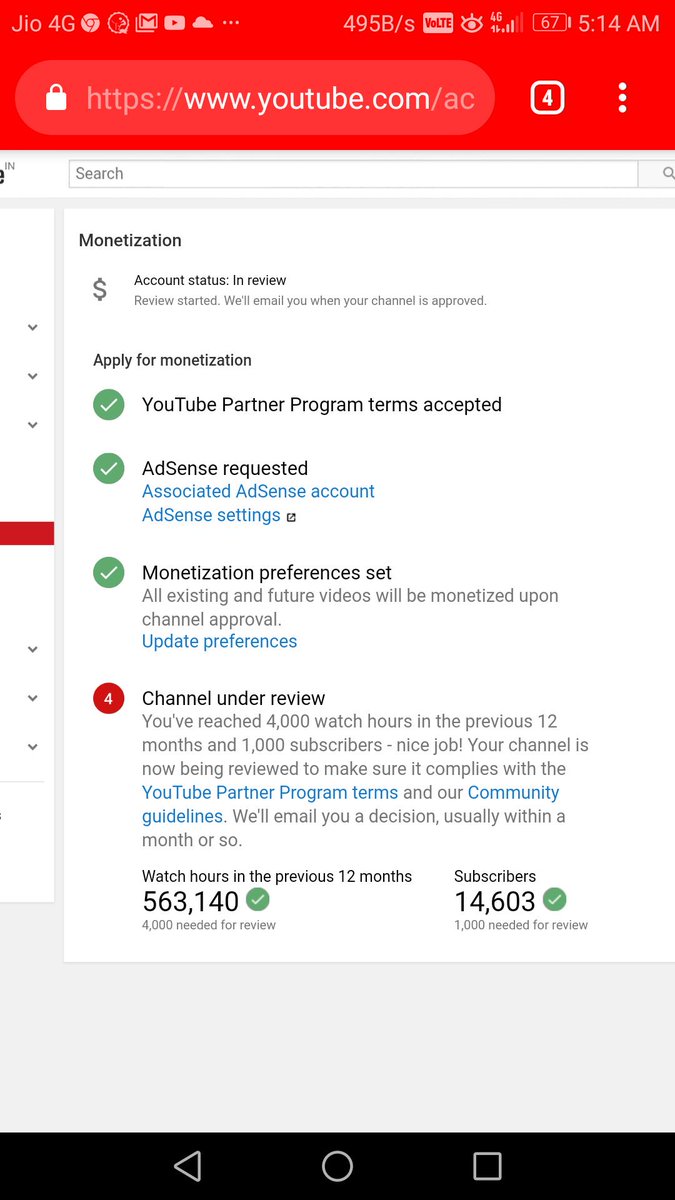Tap the Chrome notification icon in status bar

tap(91, 22)
